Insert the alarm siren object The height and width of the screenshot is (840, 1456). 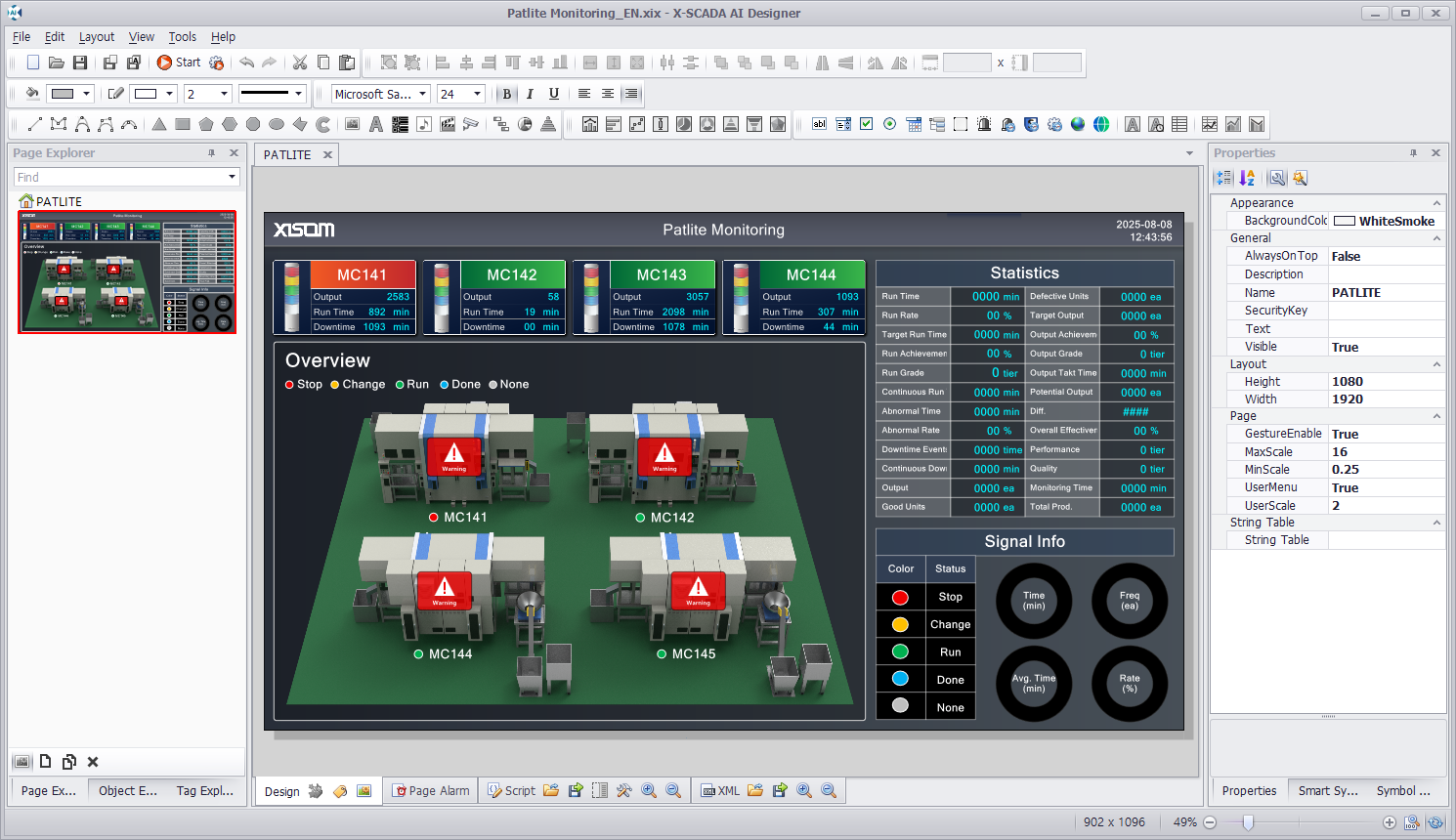[x=984, y=124]
